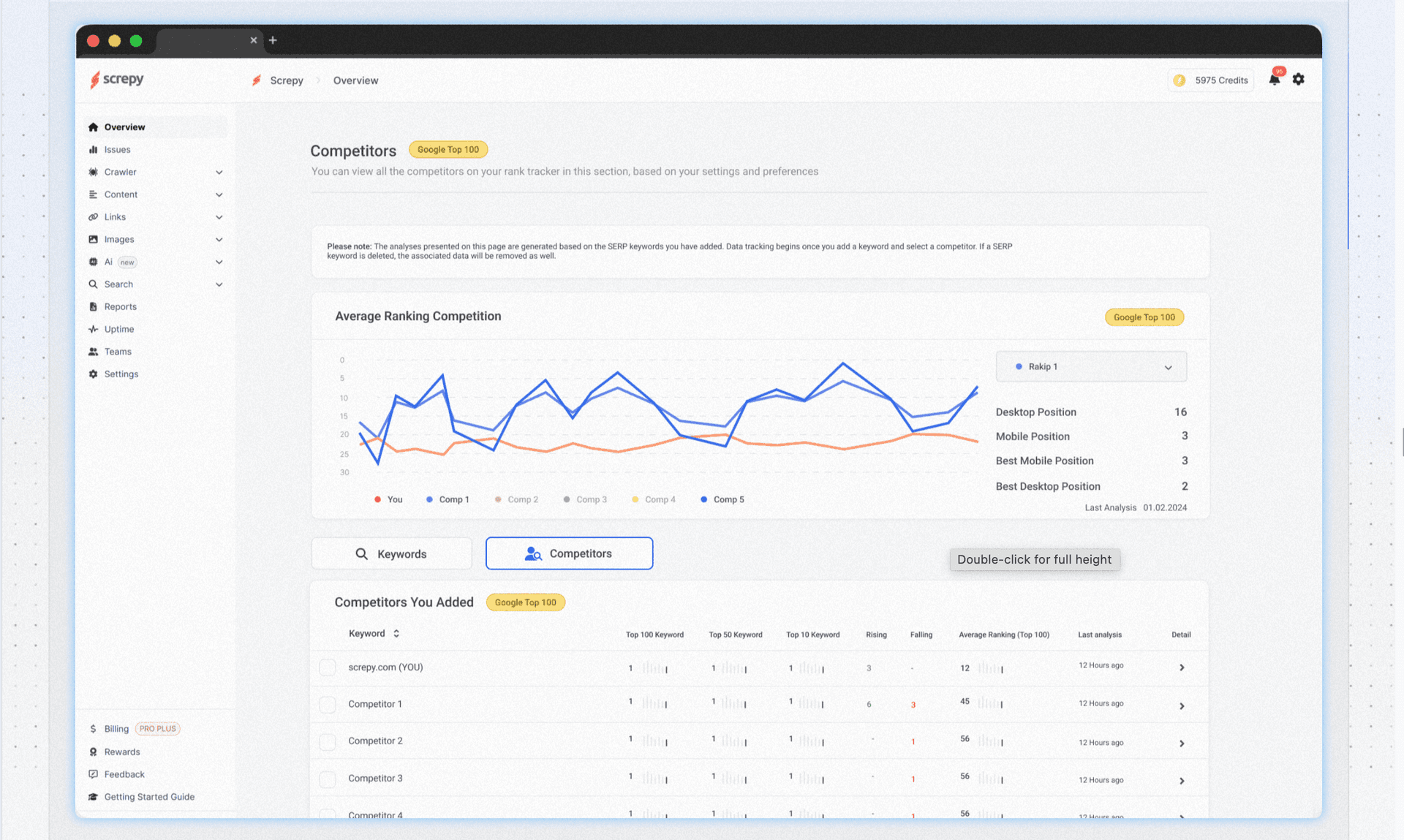Click the Issues bar chart icon
This screenshot has height=840, width=1404.
pyautogui.click(x=93, y=149)
